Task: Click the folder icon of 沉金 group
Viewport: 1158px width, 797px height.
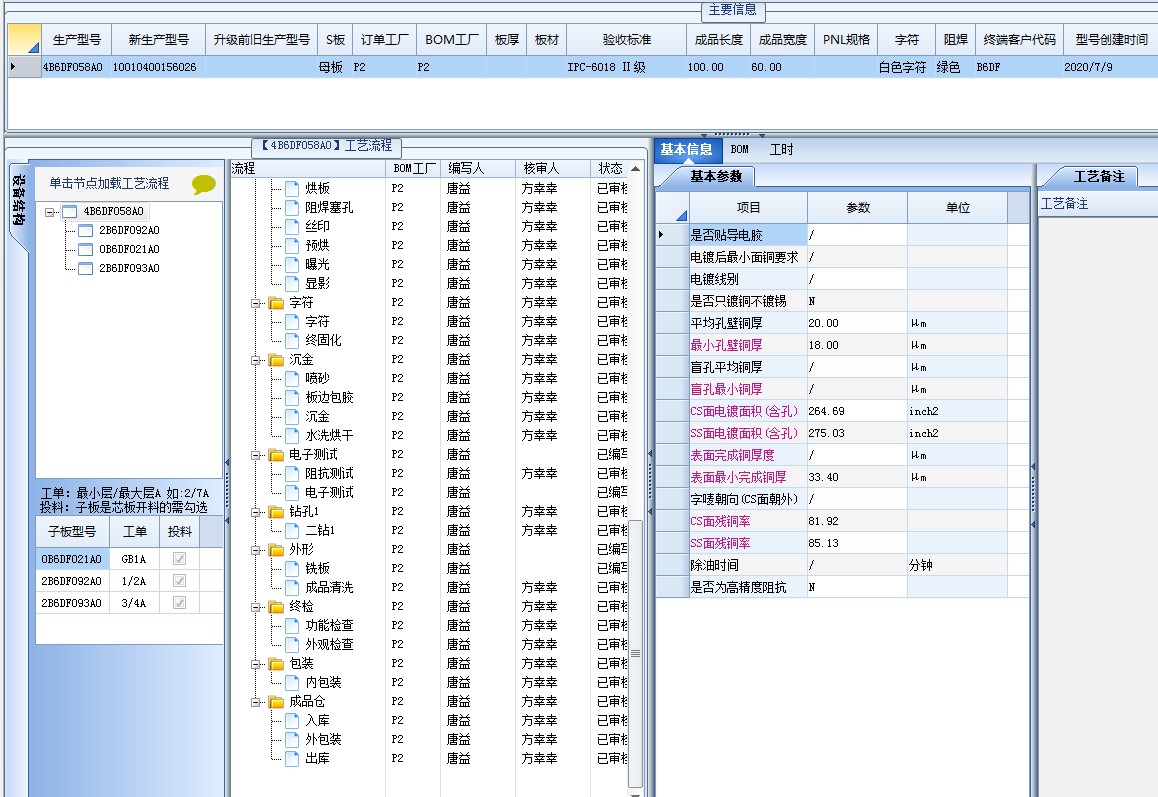Action: [276, 360]
